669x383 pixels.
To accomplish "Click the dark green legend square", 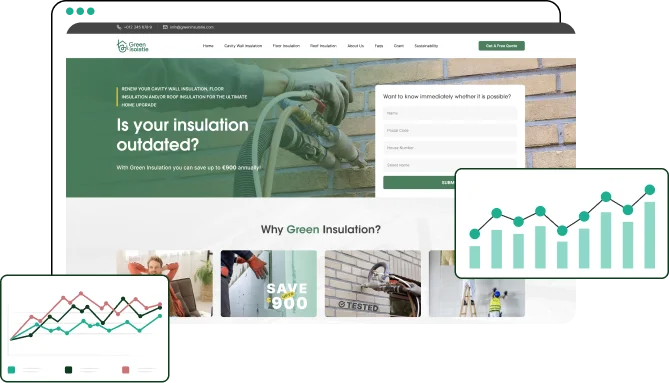I will coord(68,370).
